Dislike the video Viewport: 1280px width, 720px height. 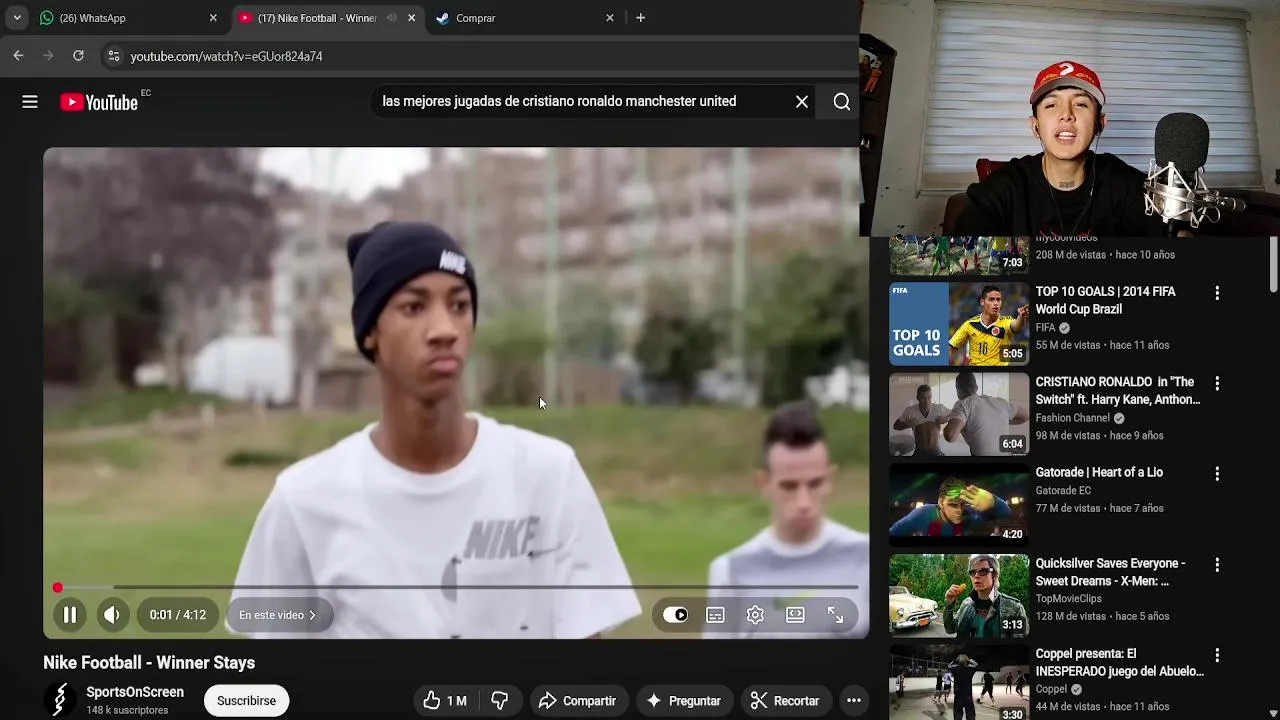click(500, 701)
